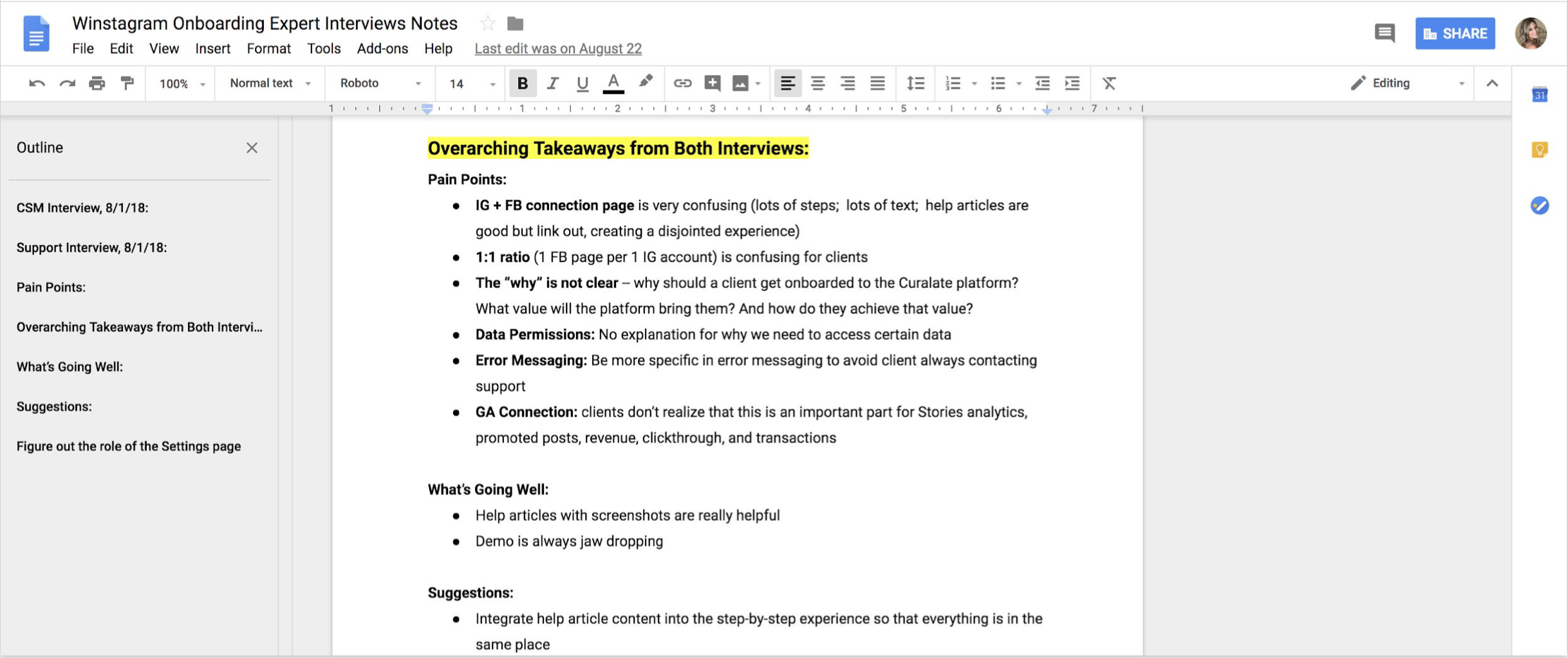Image resolution: width=1568 pixels, height=658 pixels.
Task: Toggle italic formatting
Action: (552, 83)
